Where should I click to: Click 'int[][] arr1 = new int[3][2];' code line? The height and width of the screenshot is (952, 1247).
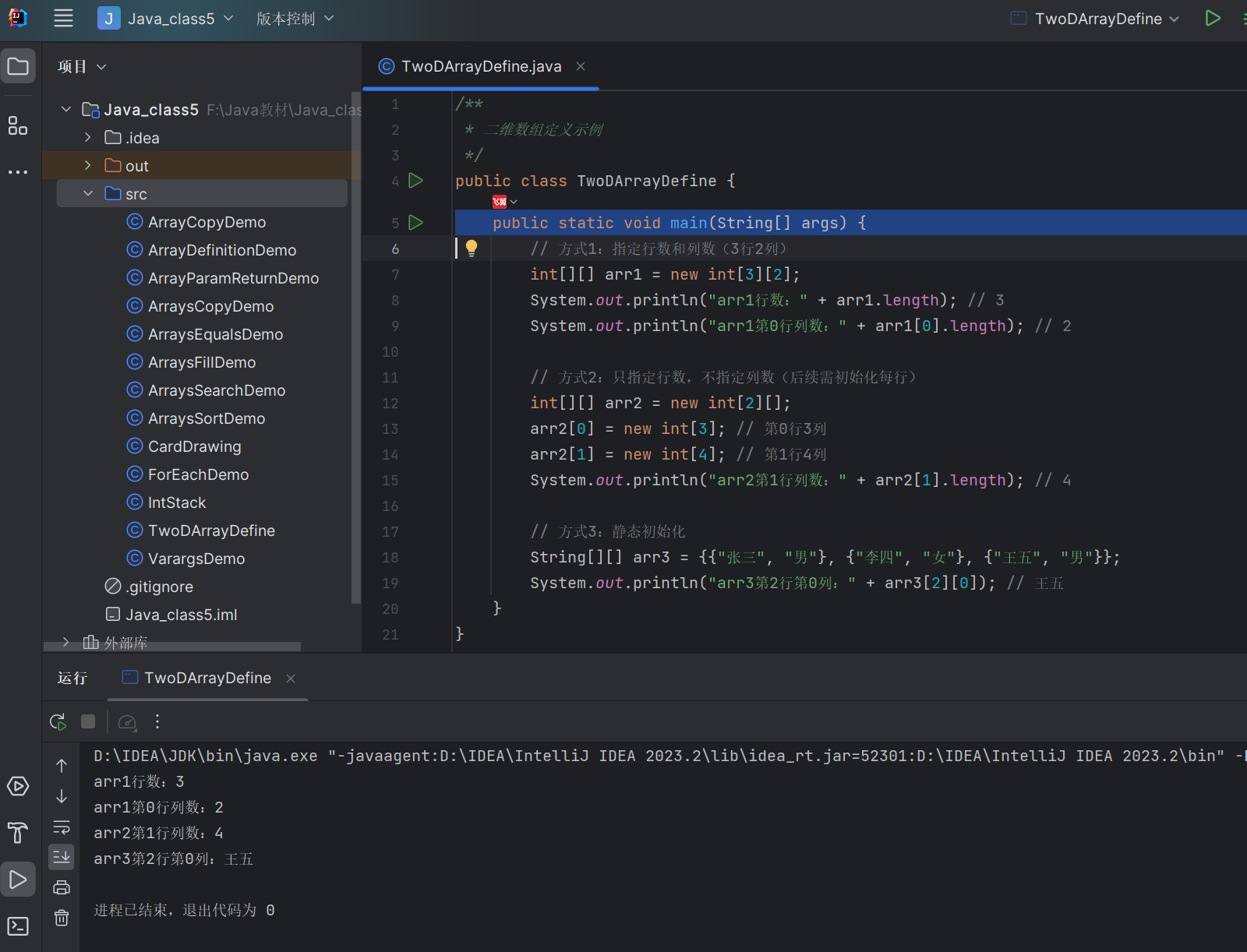[x=665, y=274]
